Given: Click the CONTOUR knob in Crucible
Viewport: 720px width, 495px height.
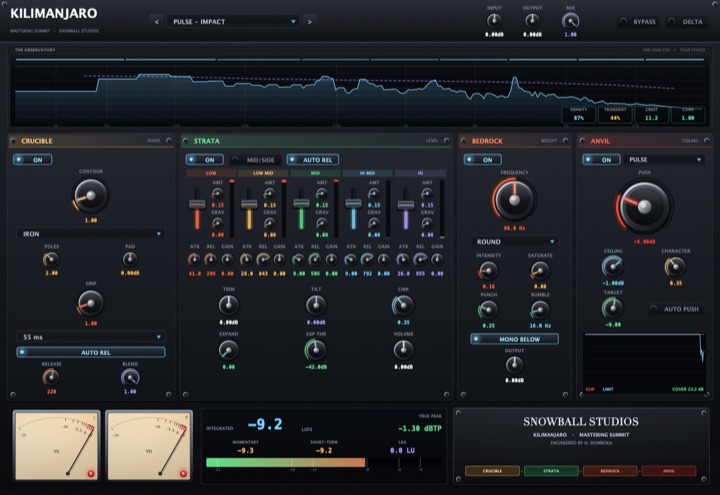Looking at the screenshot, I should point(90,196).
